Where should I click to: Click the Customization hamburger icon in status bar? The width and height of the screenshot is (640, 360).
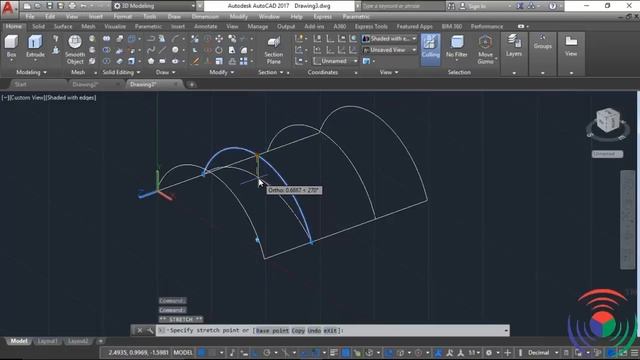point(634,353)
